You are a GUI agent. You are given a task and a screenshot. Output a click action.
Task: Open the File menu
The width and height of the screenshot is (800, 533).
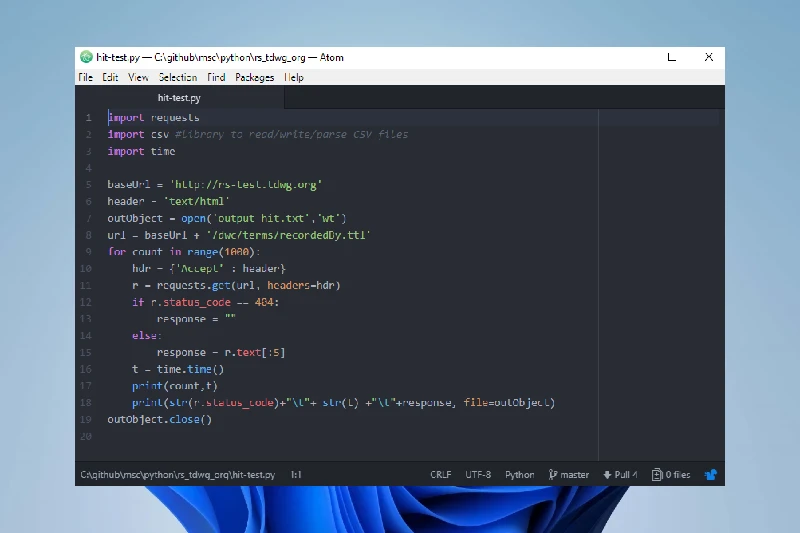(85, 77)
